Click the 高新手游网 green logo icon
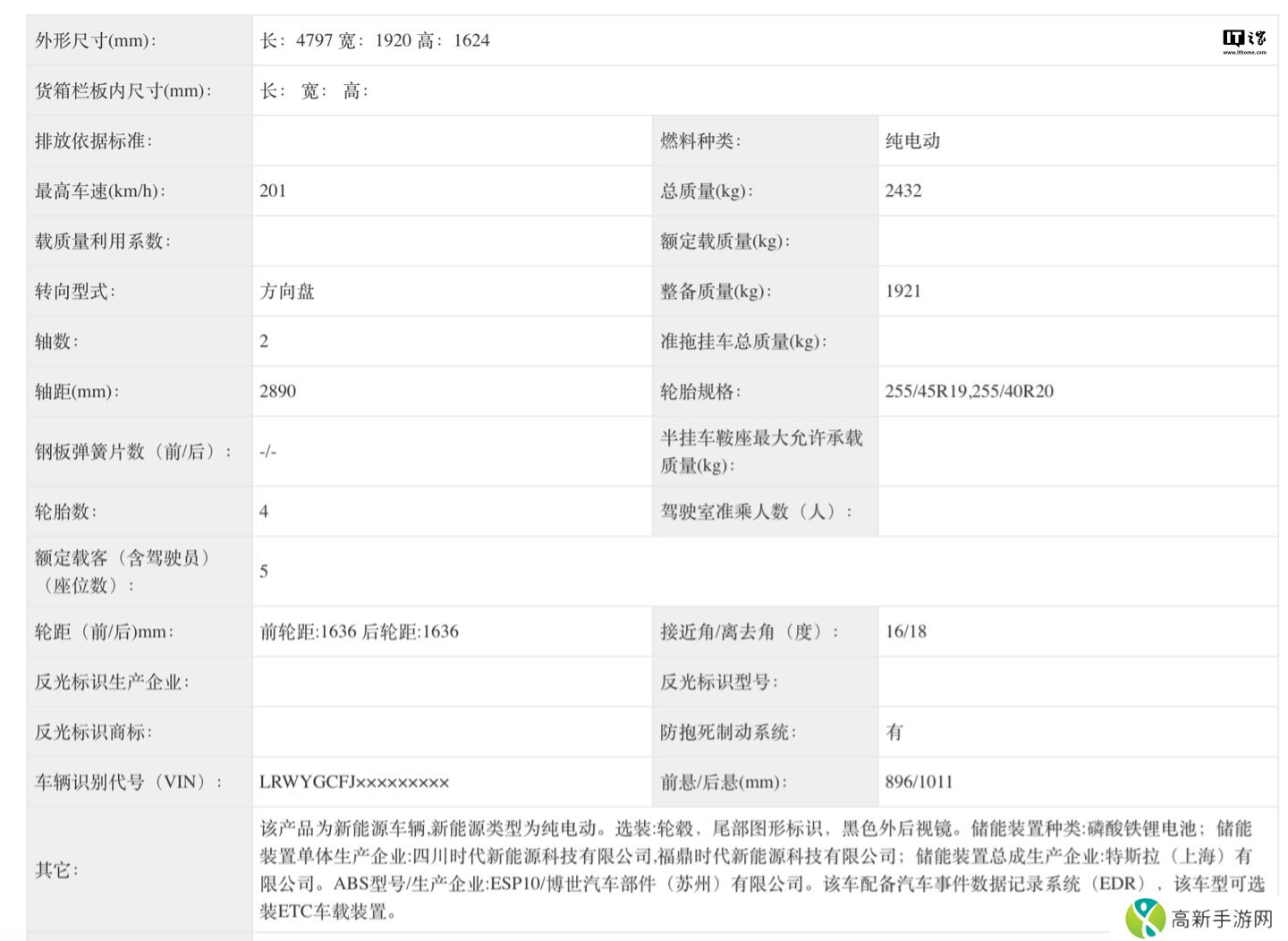Screen dimensions: 1288x941 1145,919
